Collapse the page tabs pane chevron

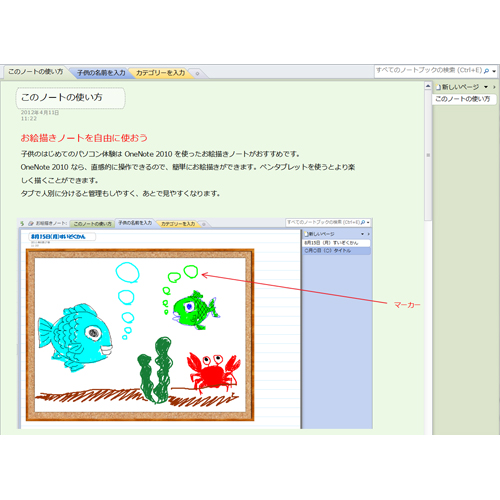point(494,87)
